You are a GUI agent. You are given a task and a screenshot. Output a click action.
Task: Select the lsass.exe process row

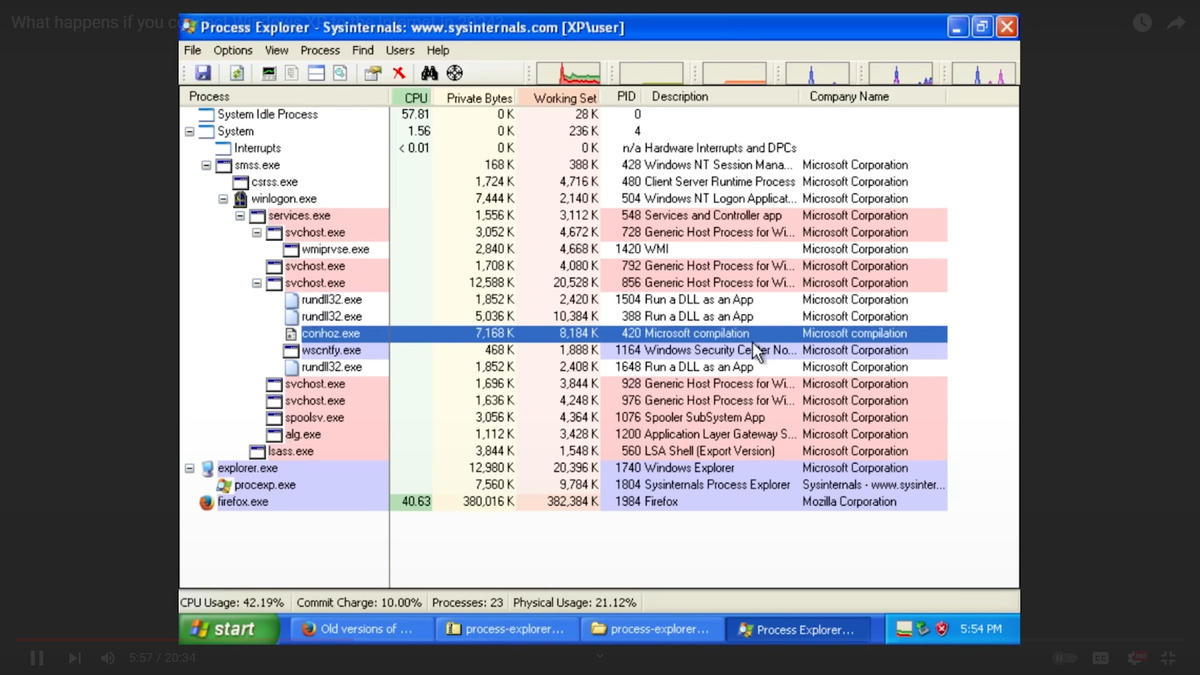click(x=564, y=451)
